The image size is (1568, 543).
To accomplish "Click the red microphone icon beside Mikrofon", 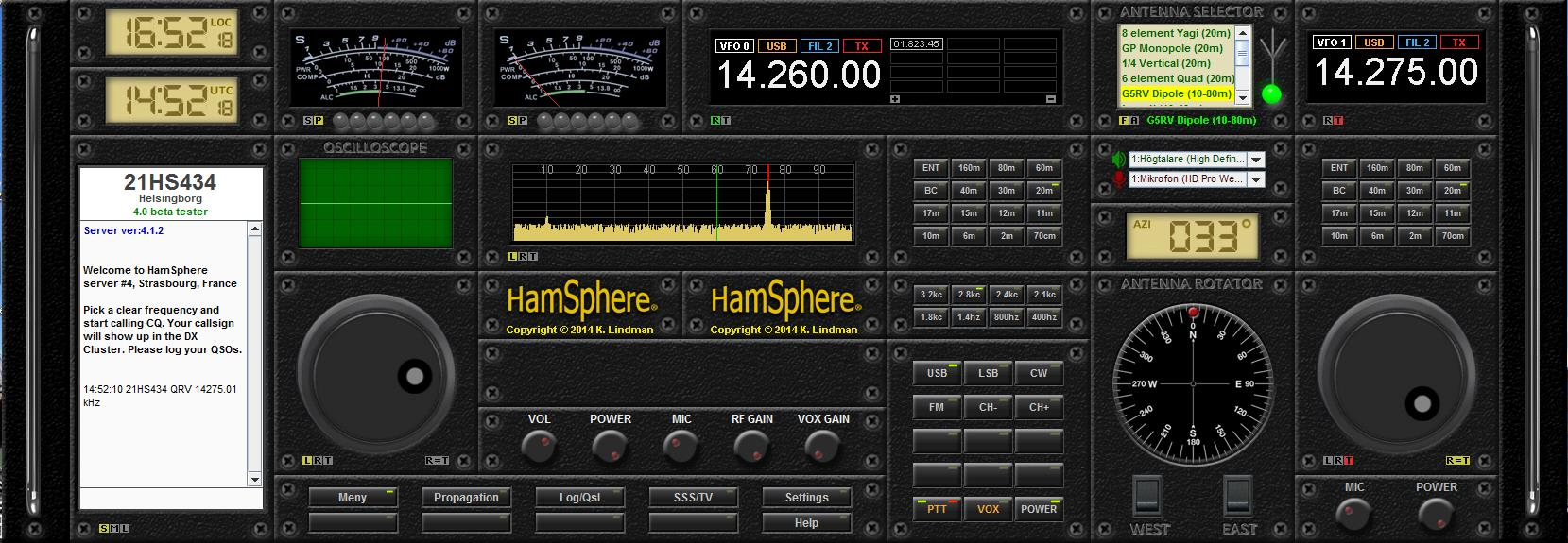I will pos(1119,179).
